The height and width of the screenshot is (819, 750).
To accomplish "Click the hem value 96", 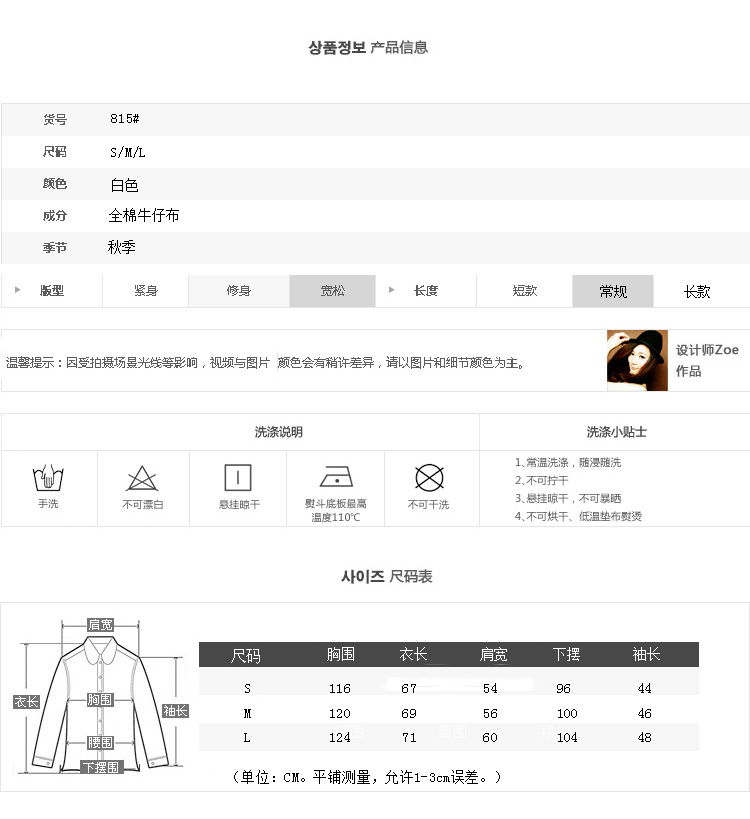I will [563, 688].
